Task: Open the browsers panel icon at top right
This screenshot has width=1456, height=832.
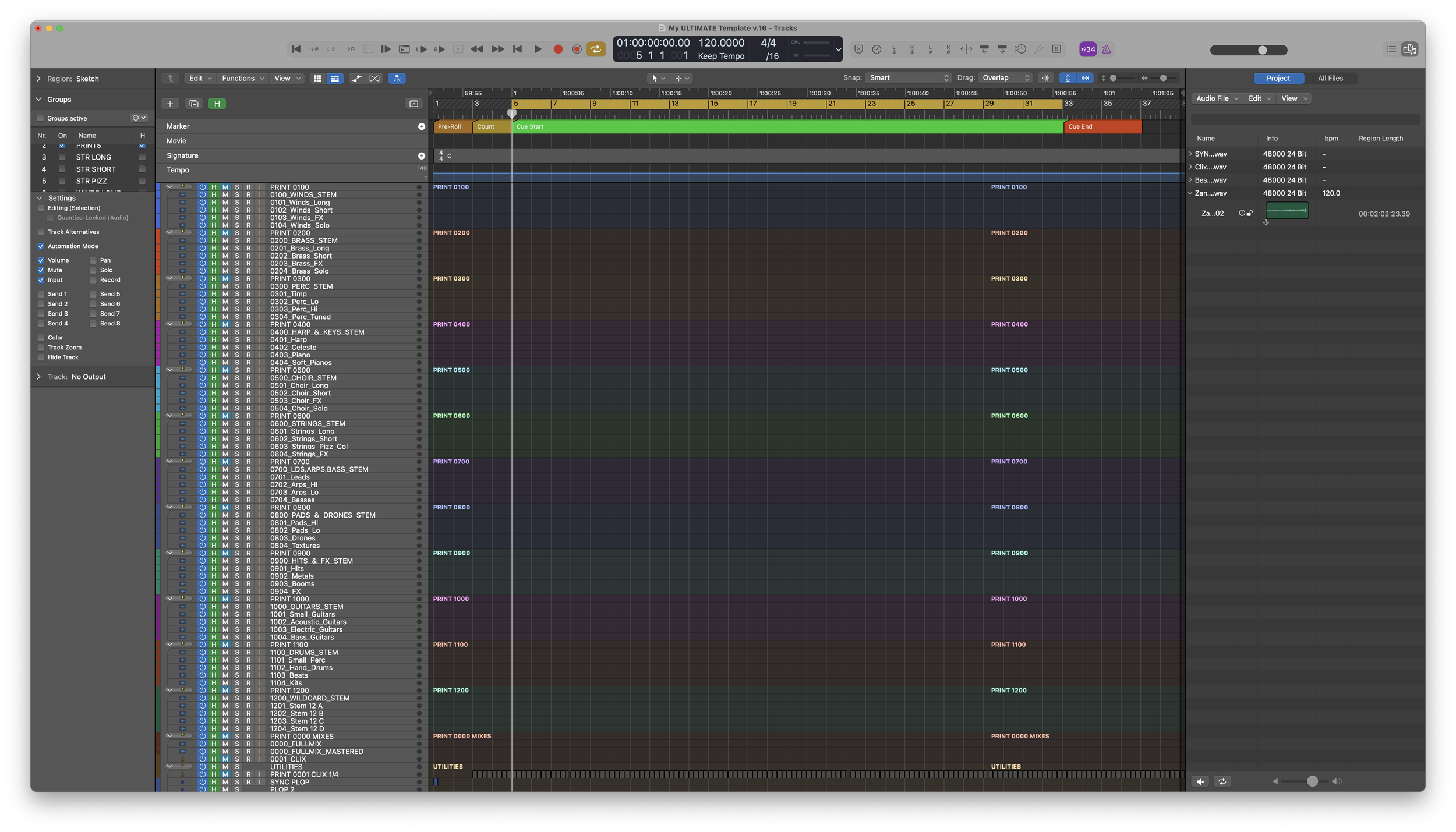Action: pyautogui.click(x=1409, y=49)
